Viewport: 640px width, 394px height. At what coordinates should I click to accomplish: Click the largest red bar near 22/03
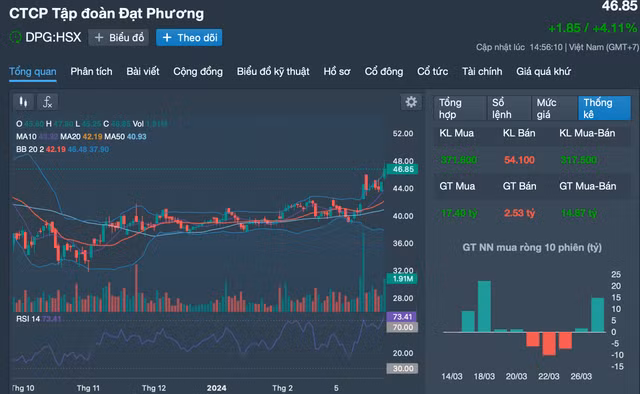[549, 344]
